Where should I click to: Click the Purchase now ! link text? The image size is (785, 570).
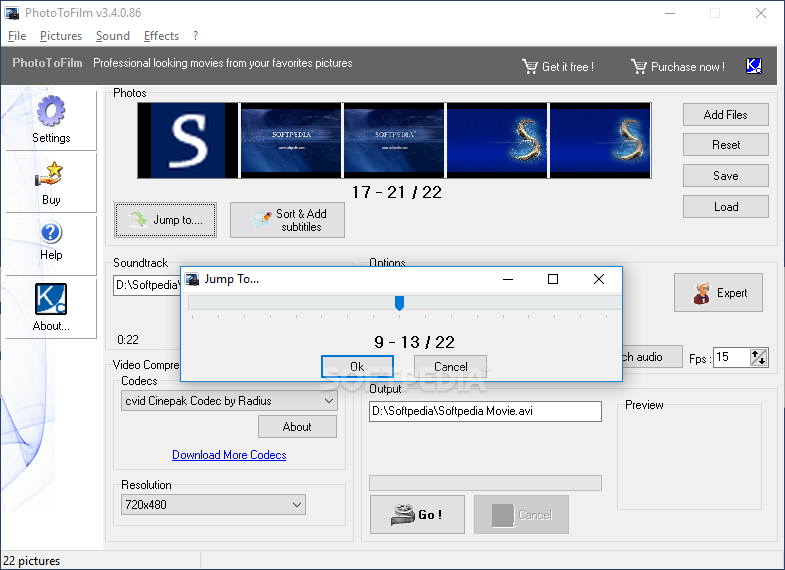pos(688,67)
